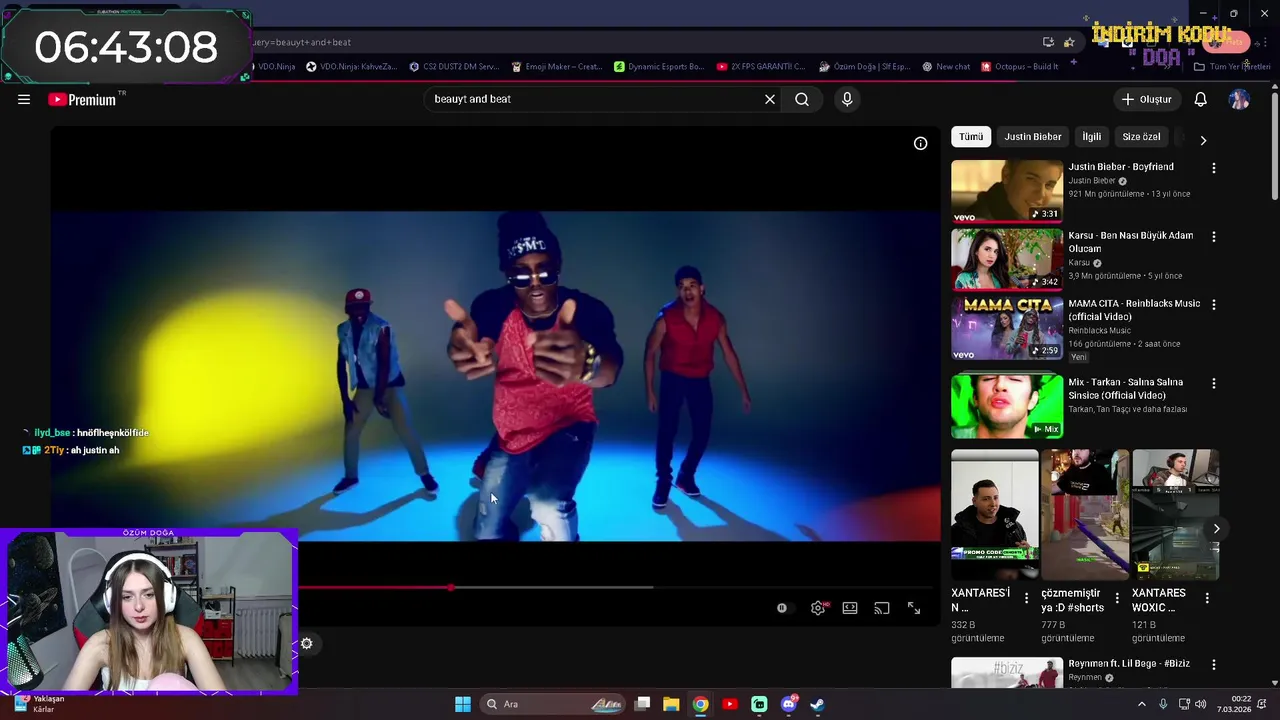The width and height of the screenshot is (1280, 720).
Task: Run search with magnifier button
Action: (802, 99)
